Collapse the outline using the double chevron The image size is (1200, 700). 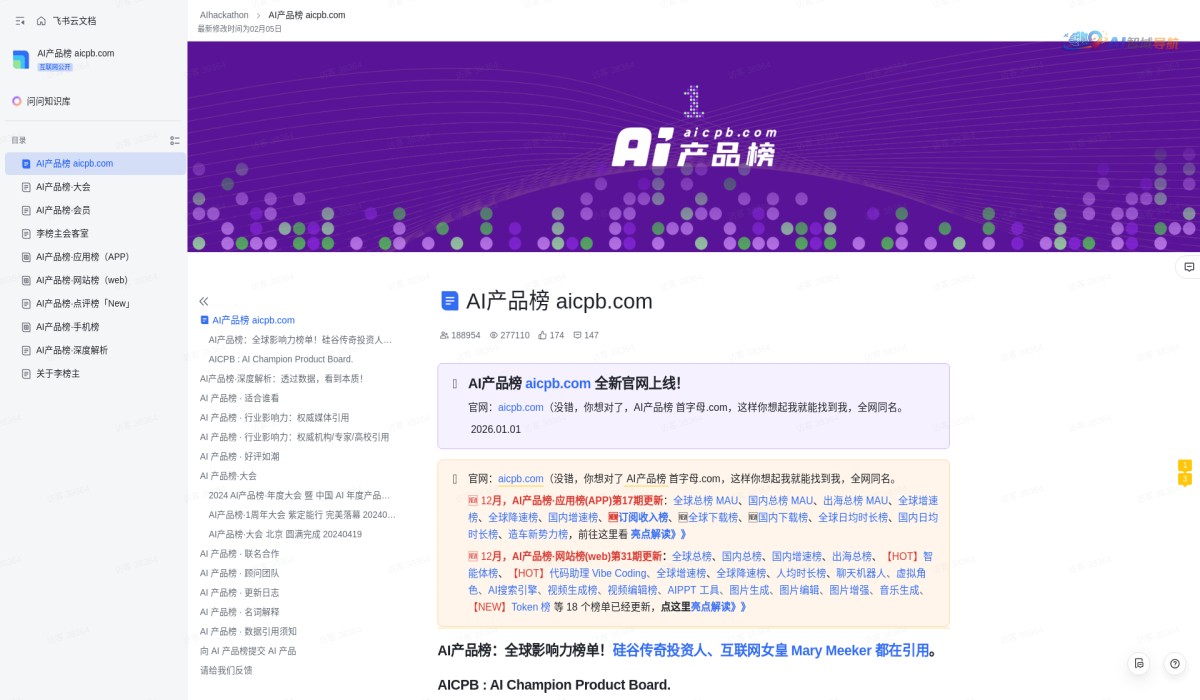click(204, 300)
